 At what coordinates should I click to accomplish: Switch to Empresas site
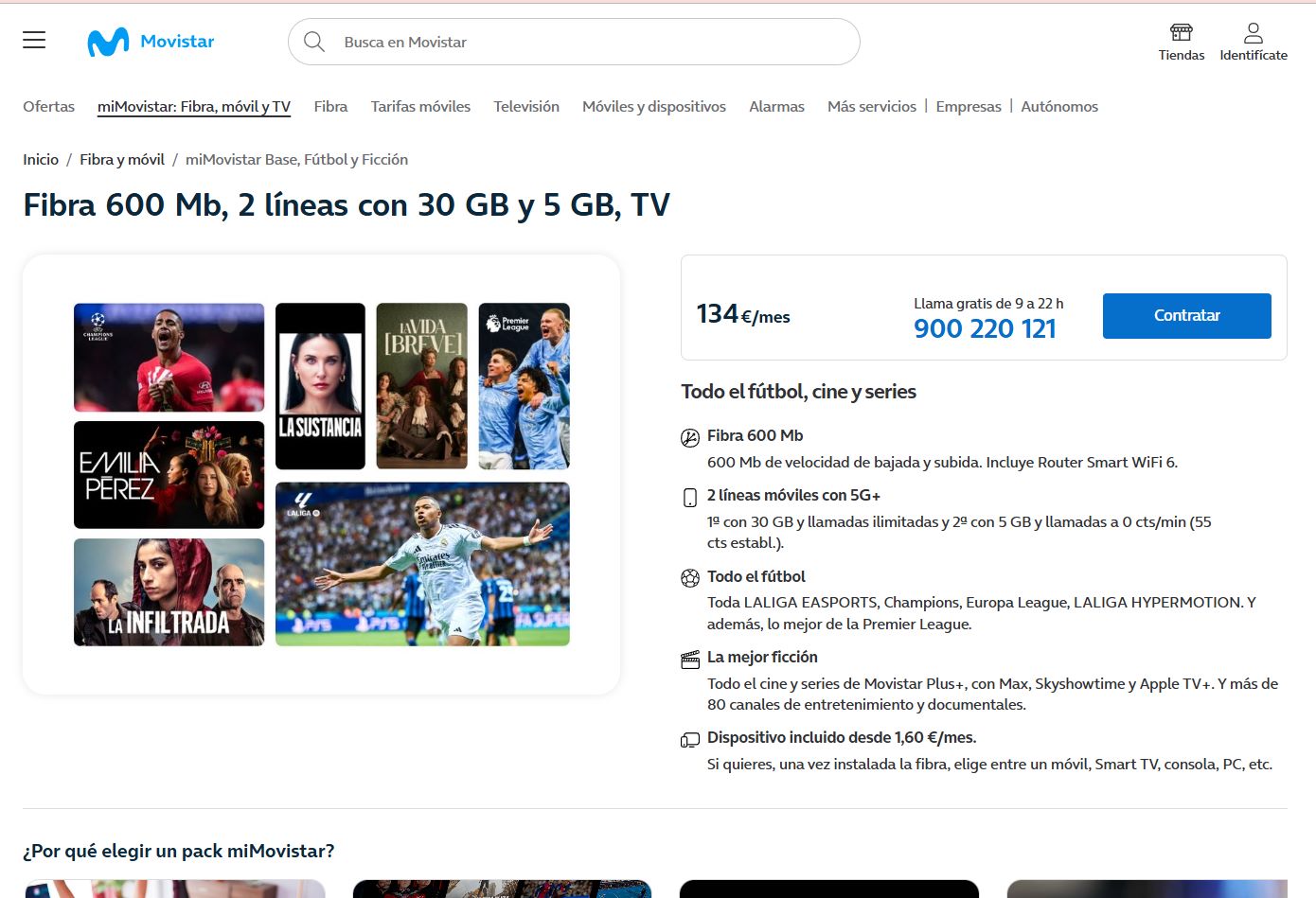969,106
